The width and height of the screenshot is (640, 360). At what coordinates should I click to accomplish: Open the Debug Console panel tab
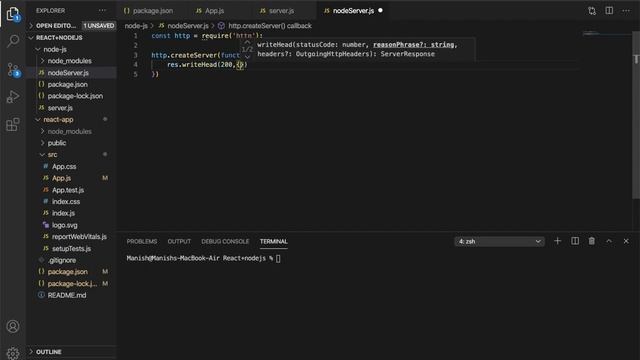click(225, 242)
